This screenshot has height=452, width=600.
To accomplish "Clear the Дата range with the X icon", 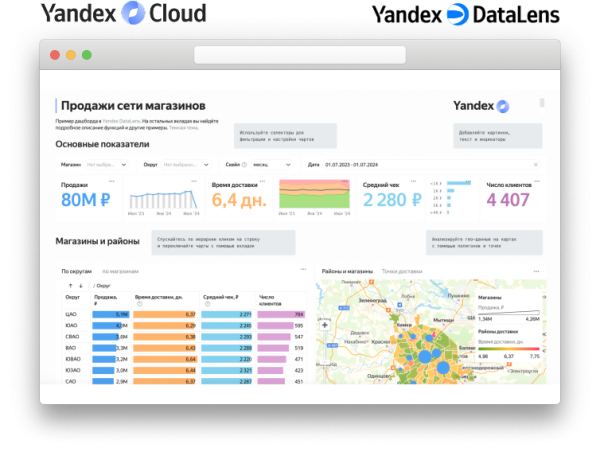I will [536, 165].
